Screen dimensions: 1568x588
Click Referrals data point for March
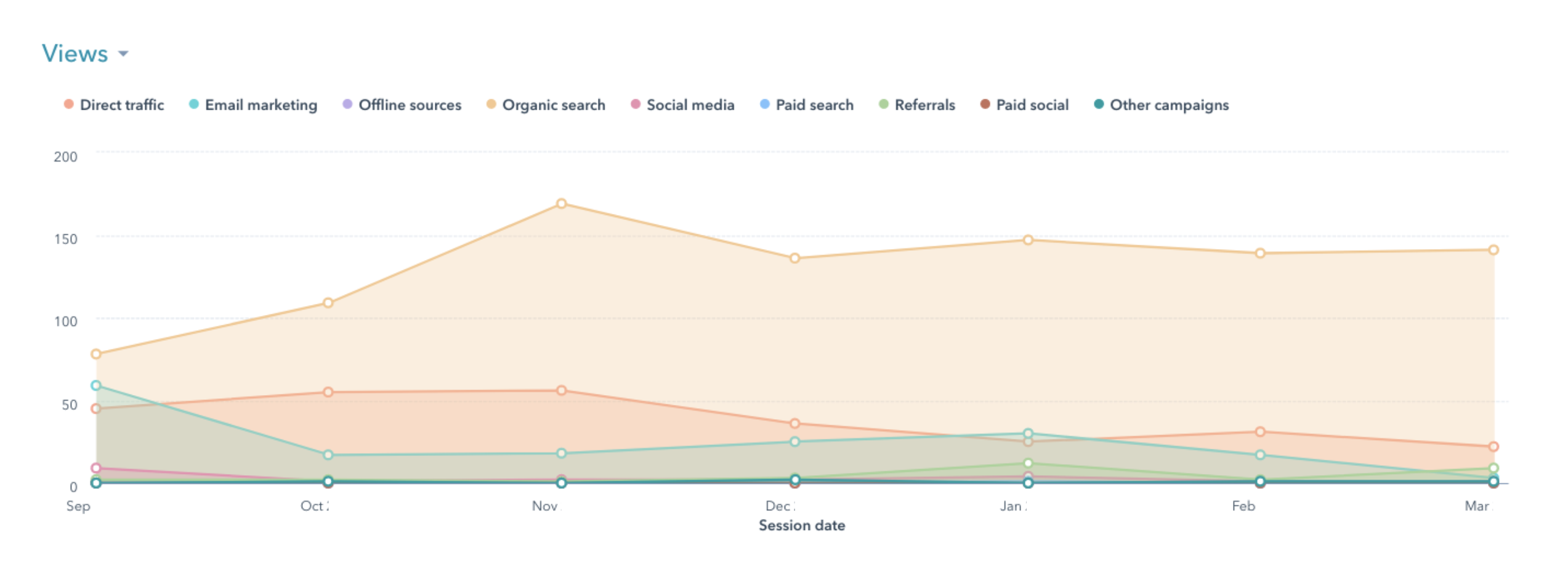pos(1493,468)
